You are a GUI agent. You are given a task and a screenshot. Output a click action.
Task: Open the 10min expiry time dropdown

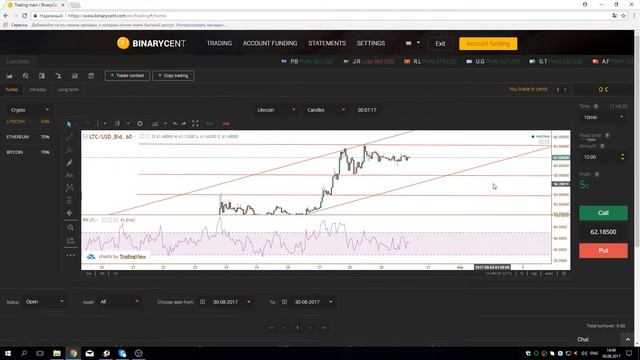pyautogui.click(x=603, y=117)
